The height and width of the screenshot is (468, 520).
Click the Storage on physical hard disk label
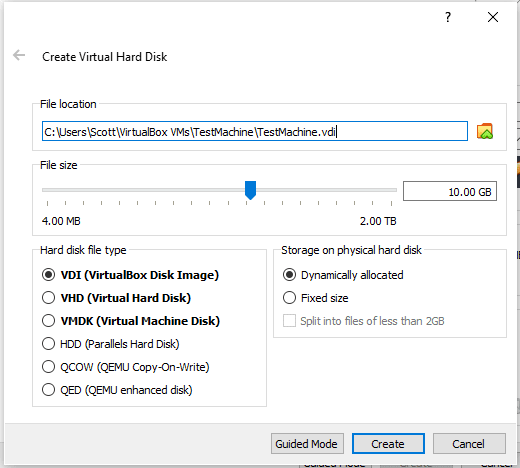click(x=351, y=250)
